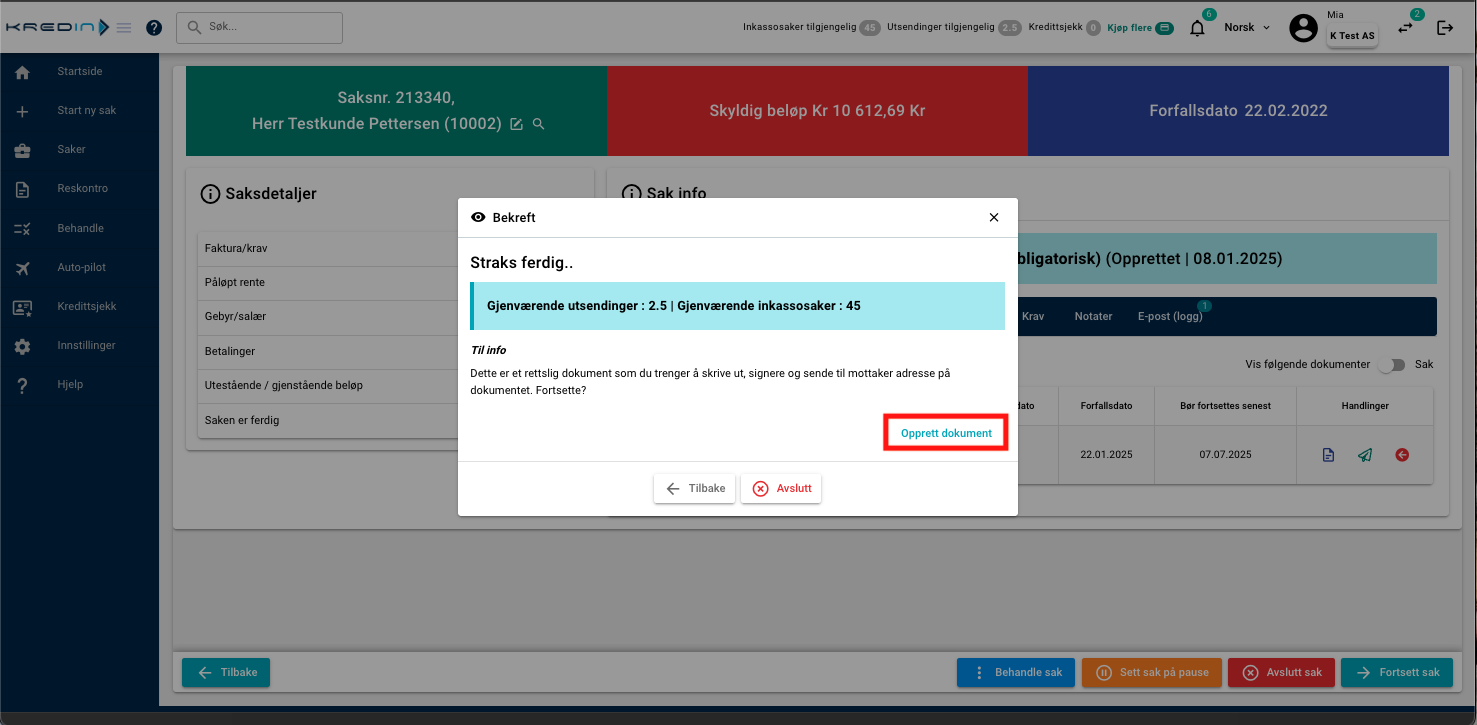Collapse the sidebar with hamburger icon
The width and height of the screenshot is (1477, 725).
124,28
